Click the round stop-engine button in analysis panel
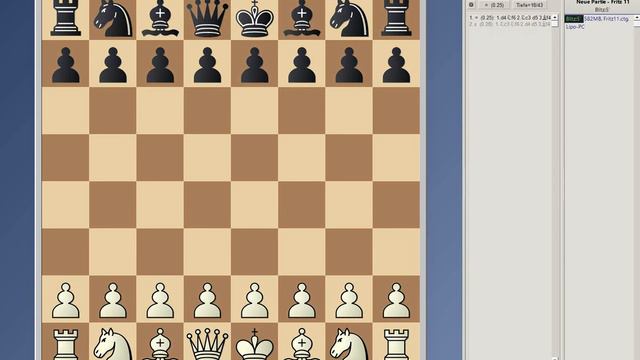Image resolution: width=640 pixels, height=360 pixels. coord(471,5)
